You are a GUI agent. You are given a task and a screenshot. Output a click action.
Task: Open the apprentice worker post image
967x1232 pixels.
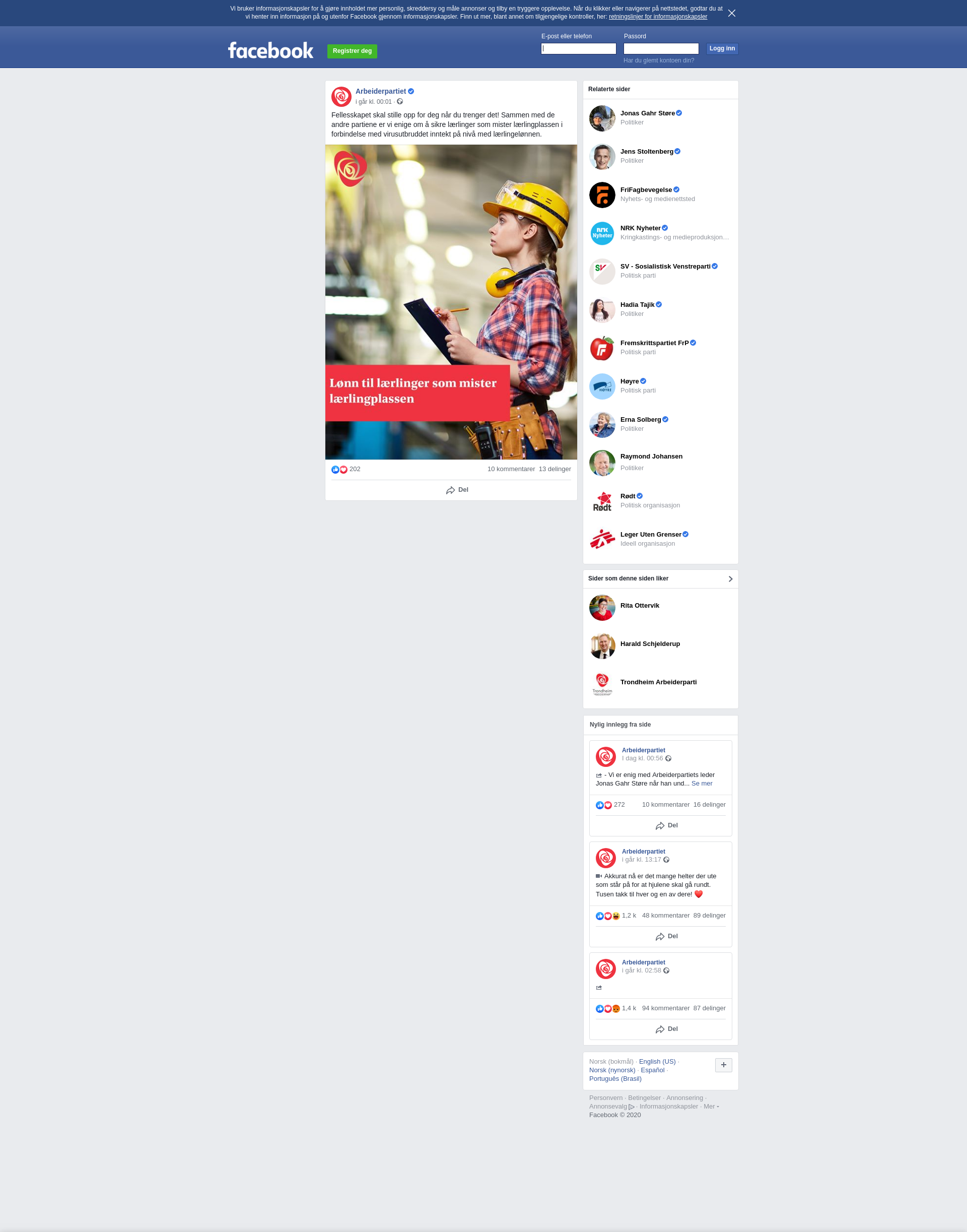[451, 302]
